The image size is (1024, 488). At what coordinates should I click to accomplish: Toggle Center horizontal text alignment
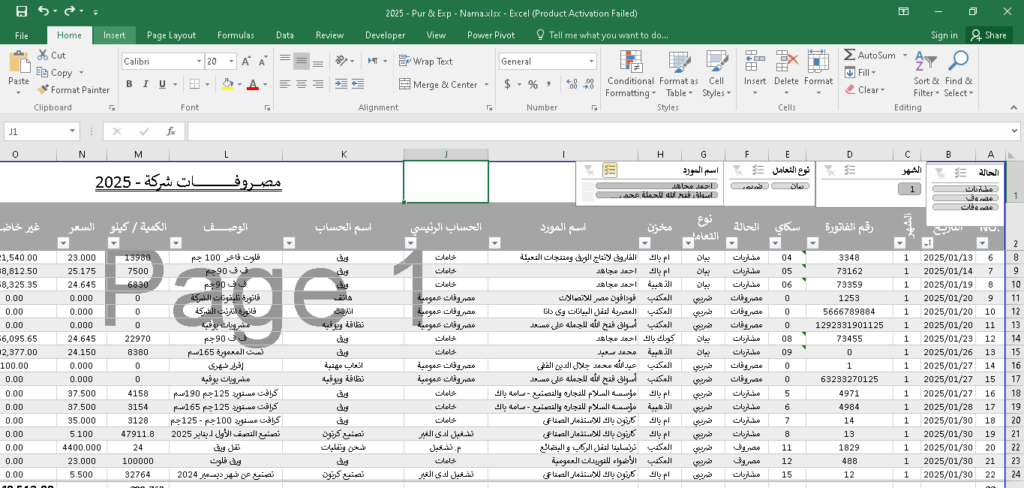click(x=301, y=84)
